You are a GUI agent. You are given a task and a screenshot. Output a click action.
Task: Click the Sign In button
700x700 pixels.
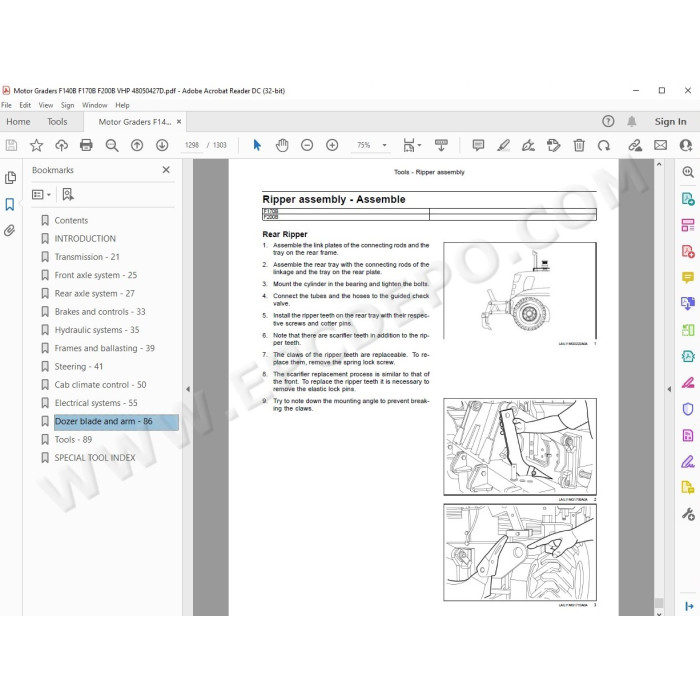(670, 121)
